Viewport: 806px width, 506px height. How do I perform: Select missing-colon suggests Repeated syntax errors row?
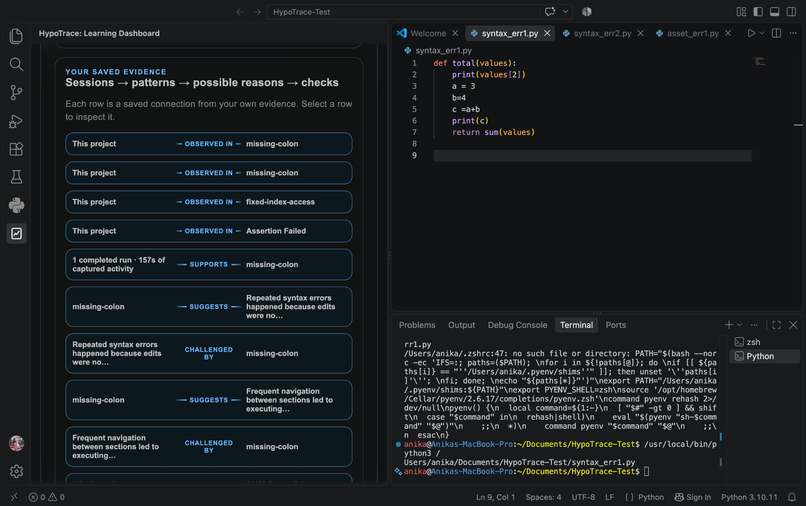209,306
